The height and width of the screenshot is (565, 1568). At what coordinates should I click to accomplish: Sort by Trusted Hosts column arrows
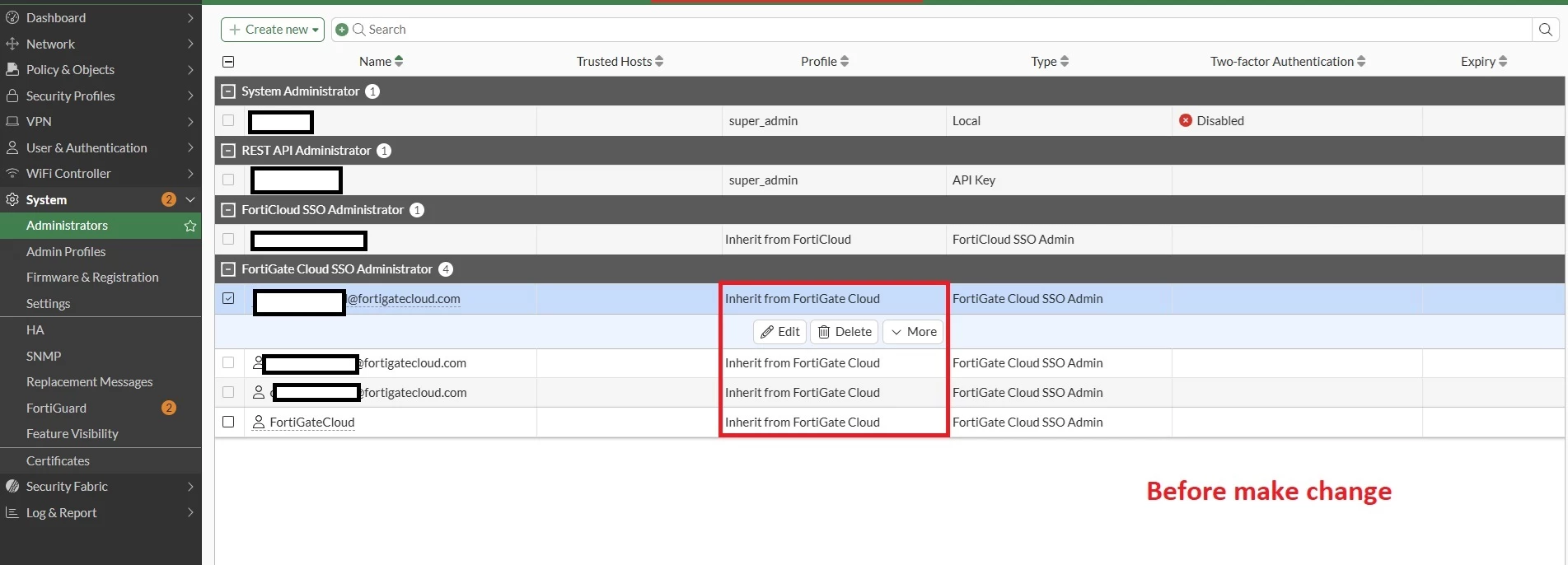[x=659, y=61]
